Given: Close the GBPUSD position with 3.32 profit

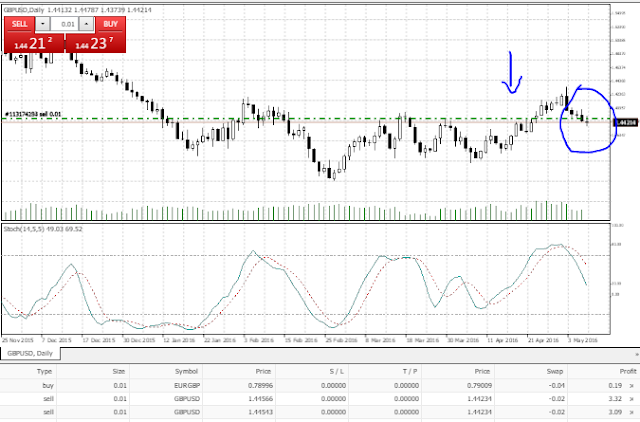Looking at the screenshot, I should [631, 399].
